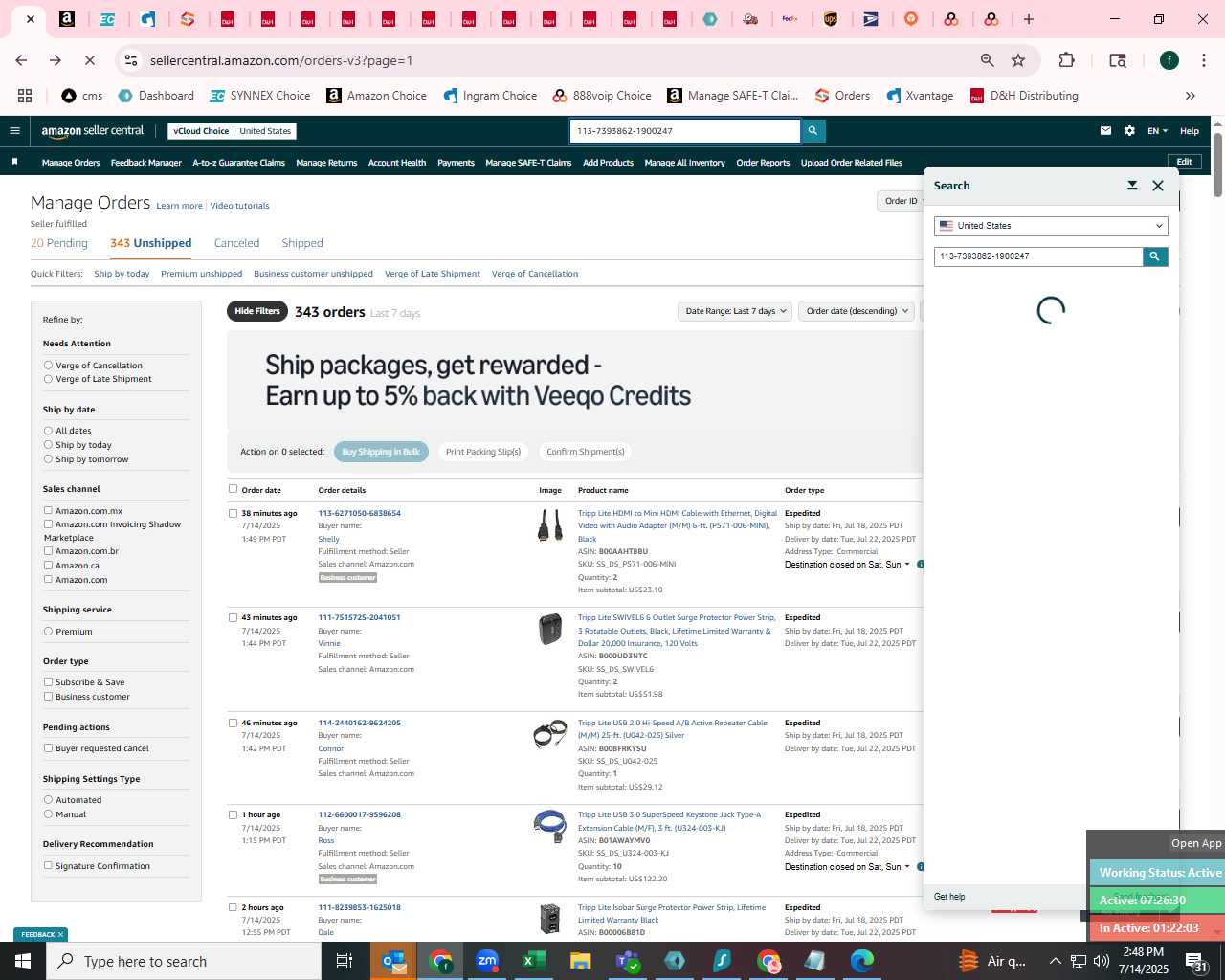Select Verge of Late Shipment radio filter
Screen dimensions: 1225x980
[x=48, y=379]
